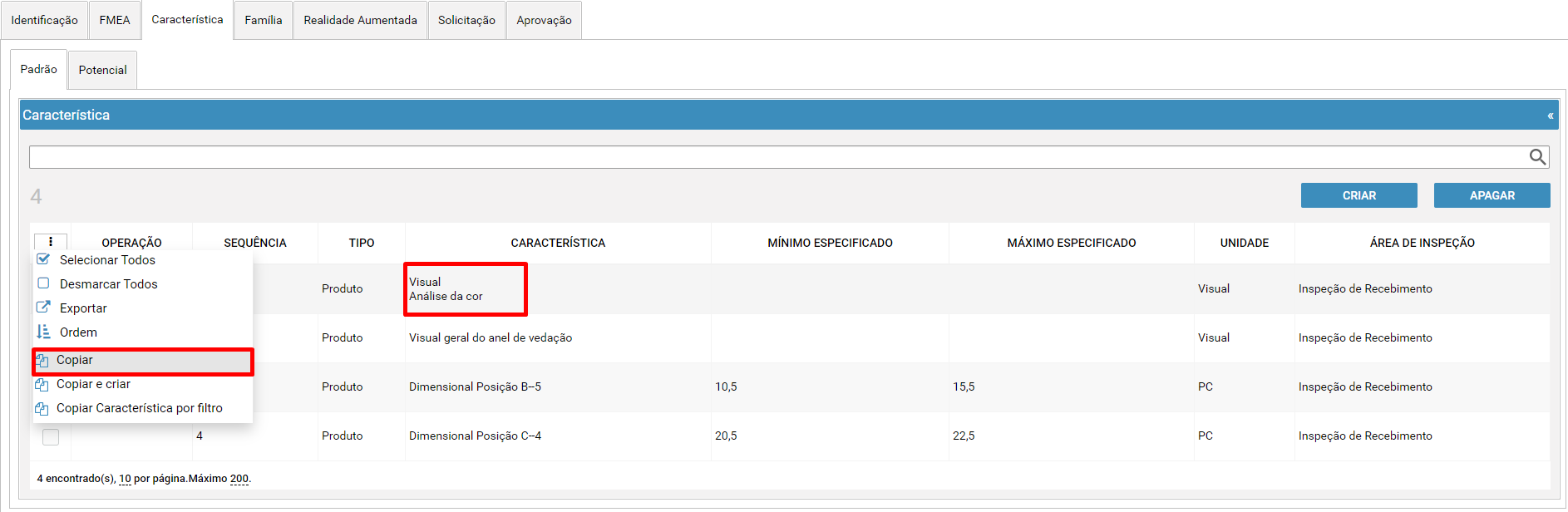Open the FMEA tab
Image resolution: width=1568 pixels, height=512 pixels.
[115, 20]
